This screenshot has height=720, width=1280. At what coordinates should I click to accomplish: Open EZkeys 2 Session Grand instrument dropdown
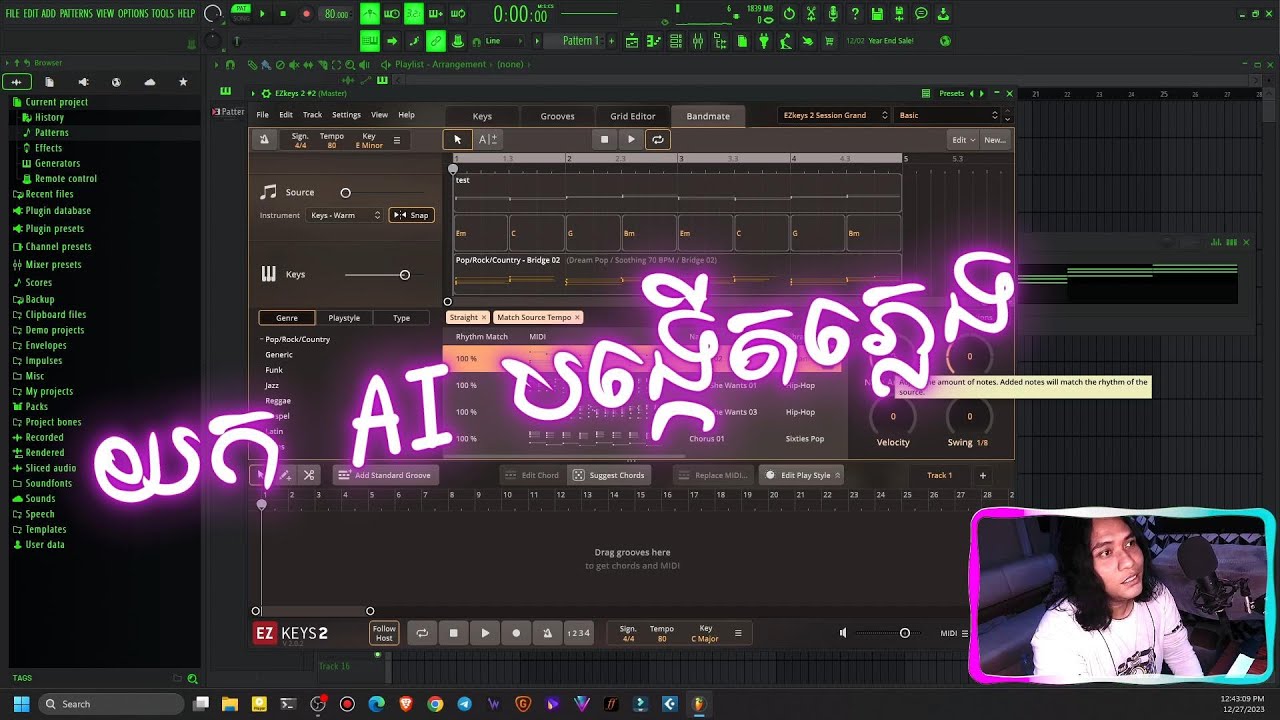pyautogui.click(x=834, y=116)
